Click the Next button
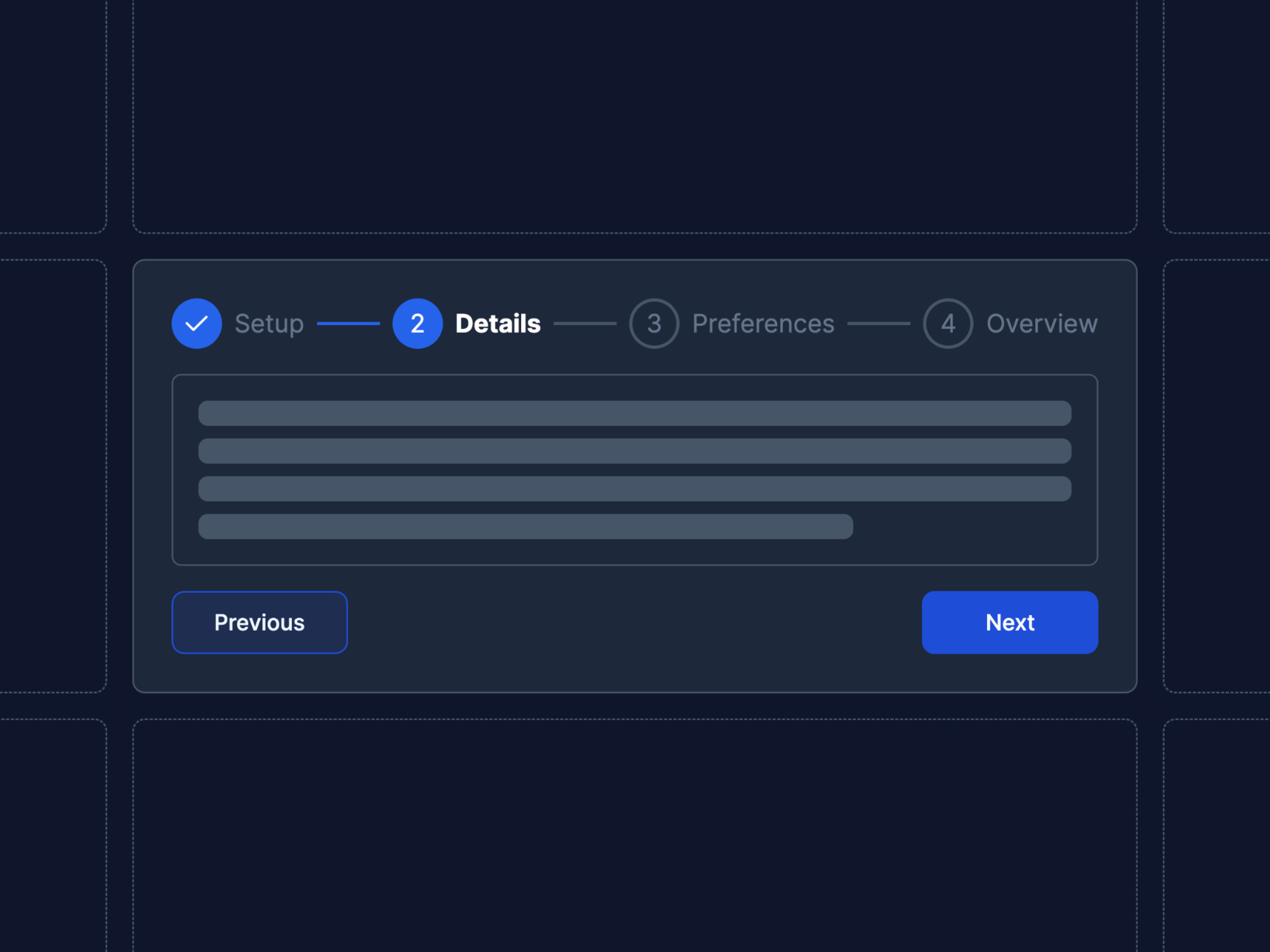Viewport: 1270px width, 952px height. 1010,622
